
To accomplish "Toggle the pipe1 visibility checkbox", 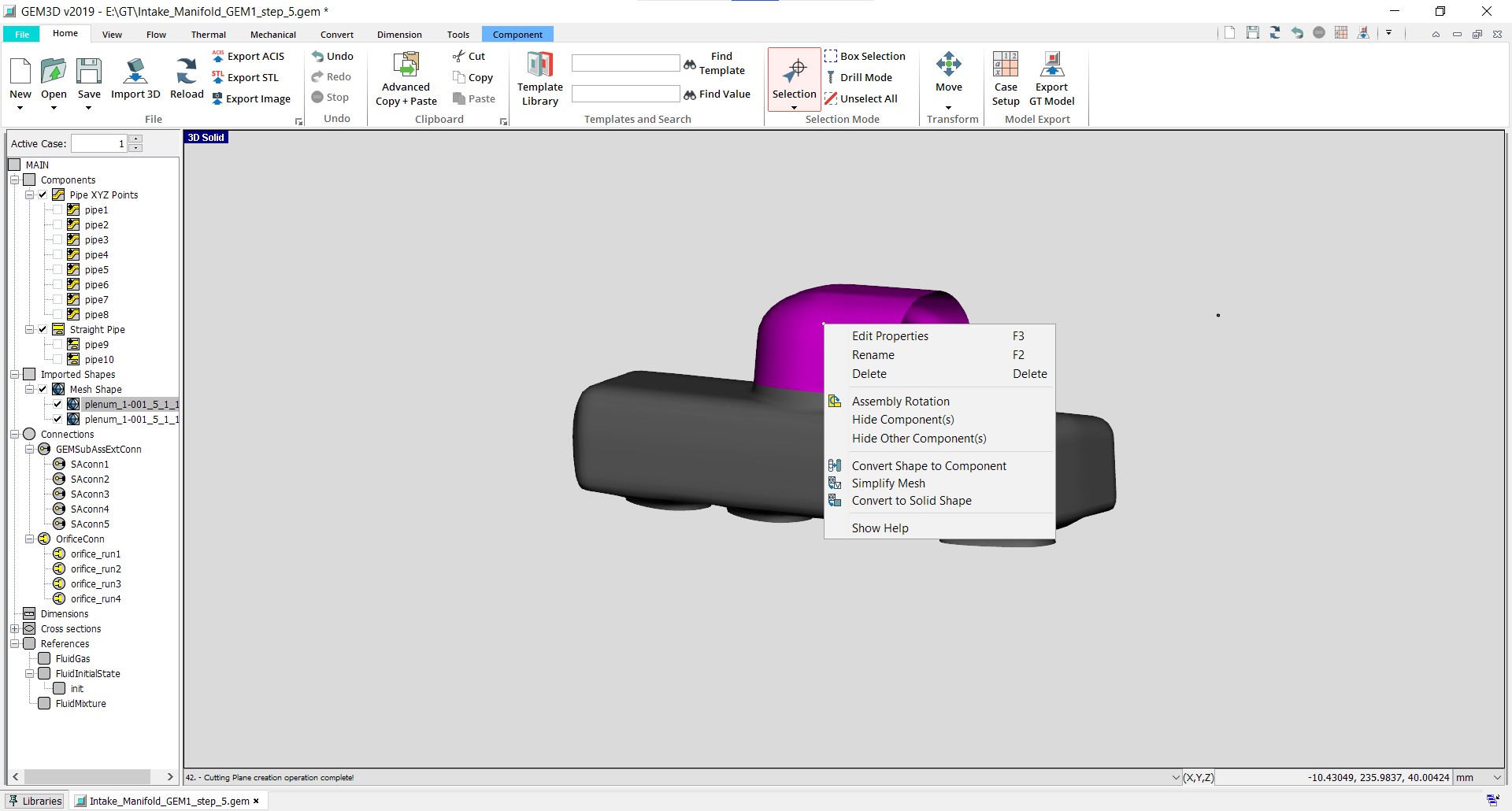I will click(57, 209).
